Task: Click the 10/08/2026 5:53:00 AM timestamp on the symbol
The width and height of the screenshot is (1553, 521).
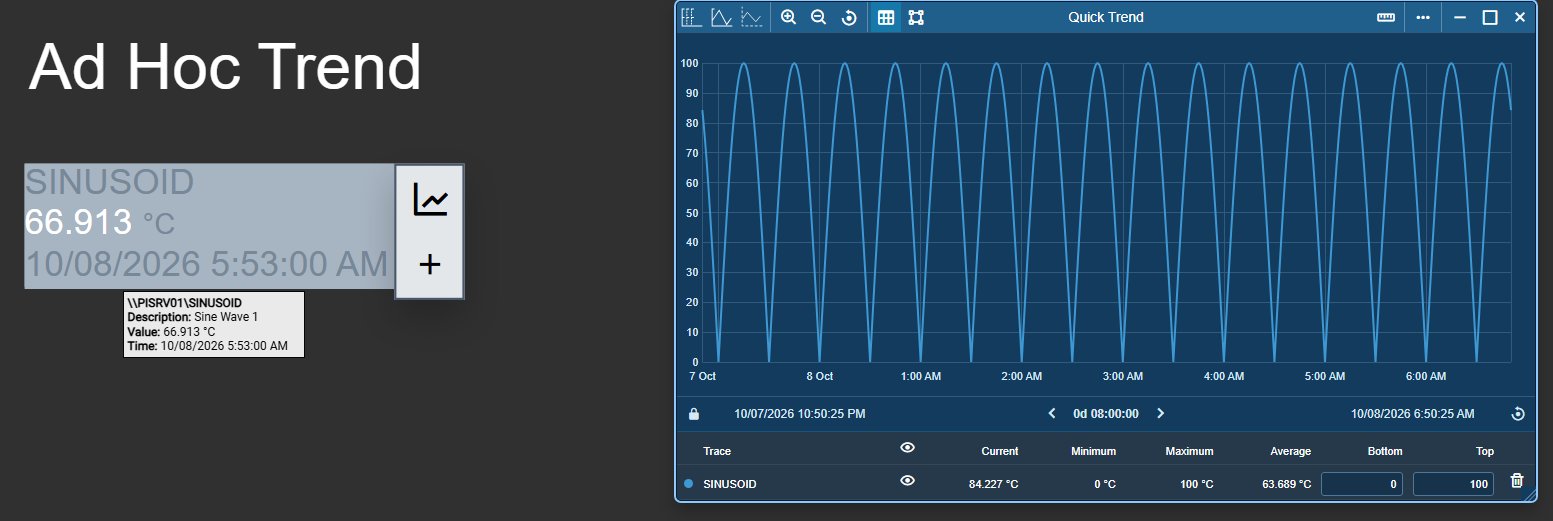Action: (206, 264)
